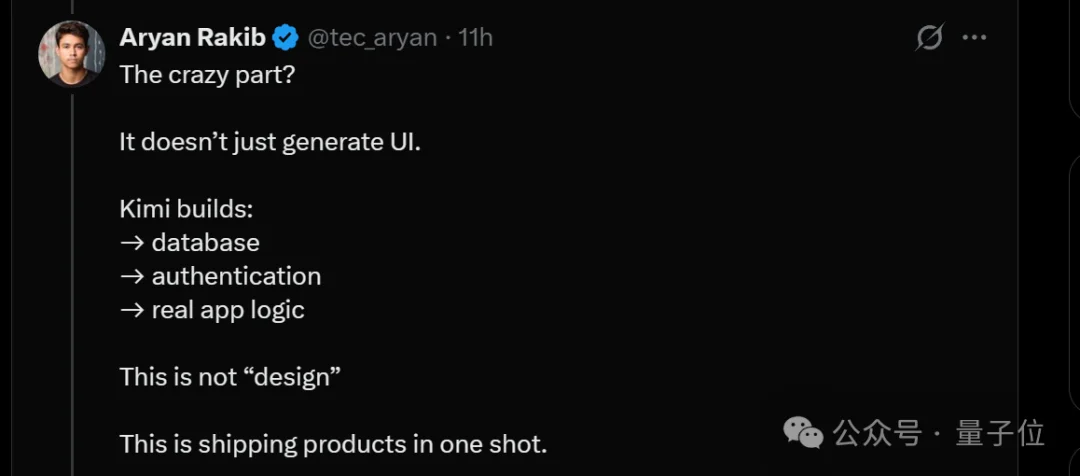Viewport: 1080px width, 476px height.
Task: Click the word "authentication" in list
Action: [x=236, y=276]
